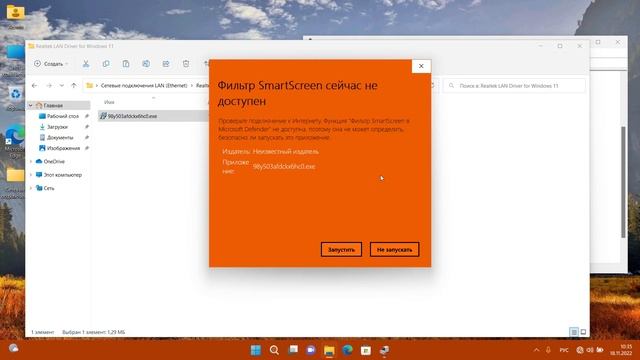Screen dimensions: 640x360
Task: Click the Не запускать button
Action: click(x=394, y=249)
